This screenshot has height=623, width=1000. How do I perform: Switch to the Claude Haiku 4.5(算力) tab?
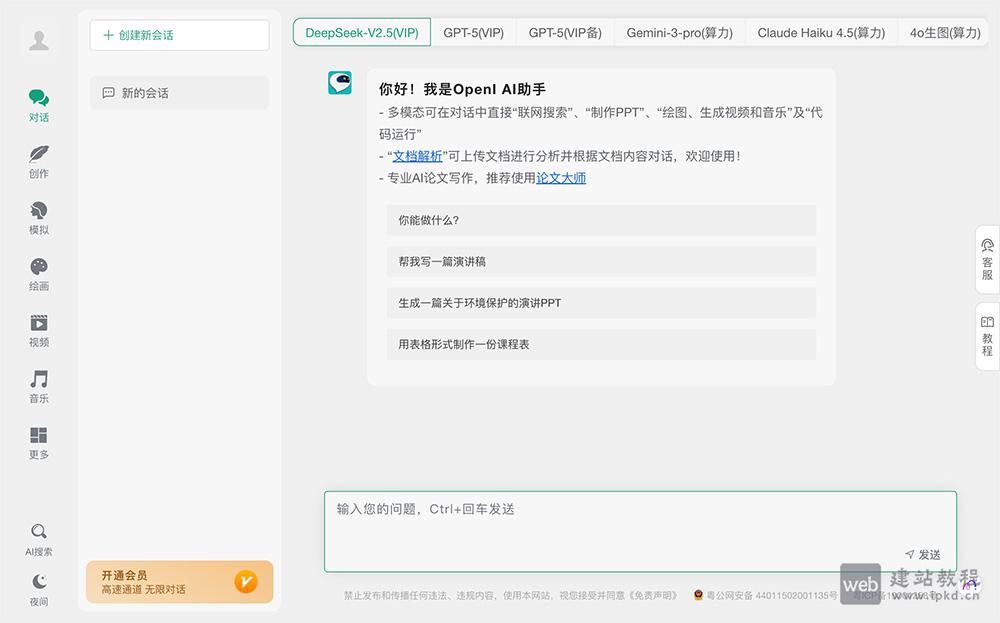821,32
